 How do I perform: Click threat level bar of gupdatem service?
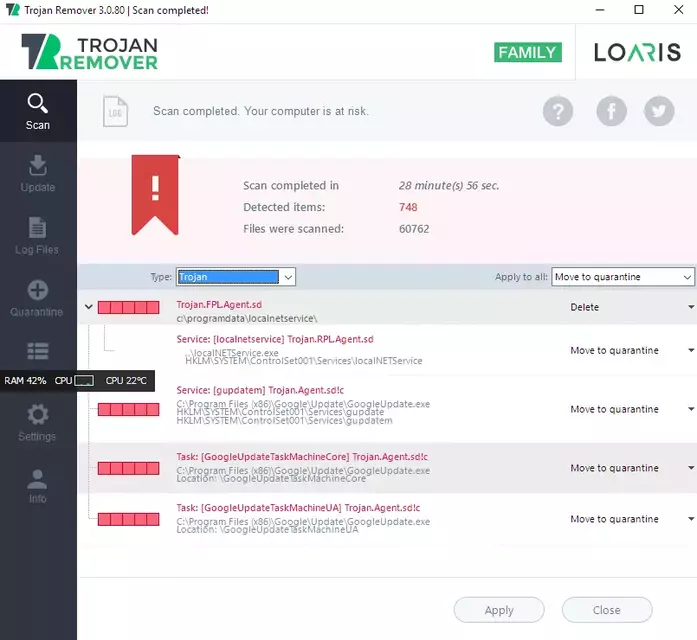[128, 409]
